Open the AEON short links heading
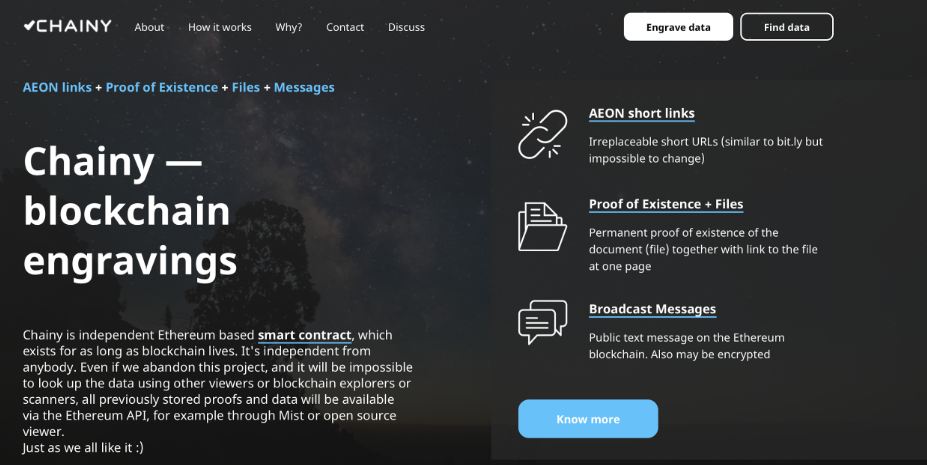Viewport: 927px width, 465px height. pos(641,113)
